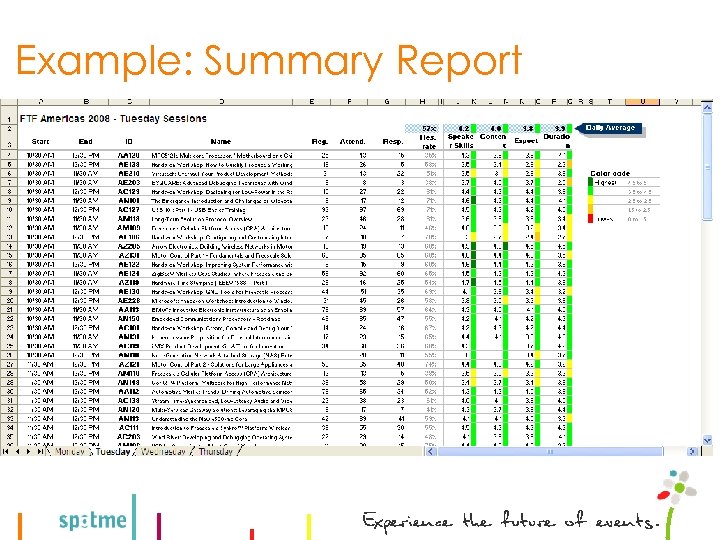Click session ID cell "AE124"

pos(129,273)
